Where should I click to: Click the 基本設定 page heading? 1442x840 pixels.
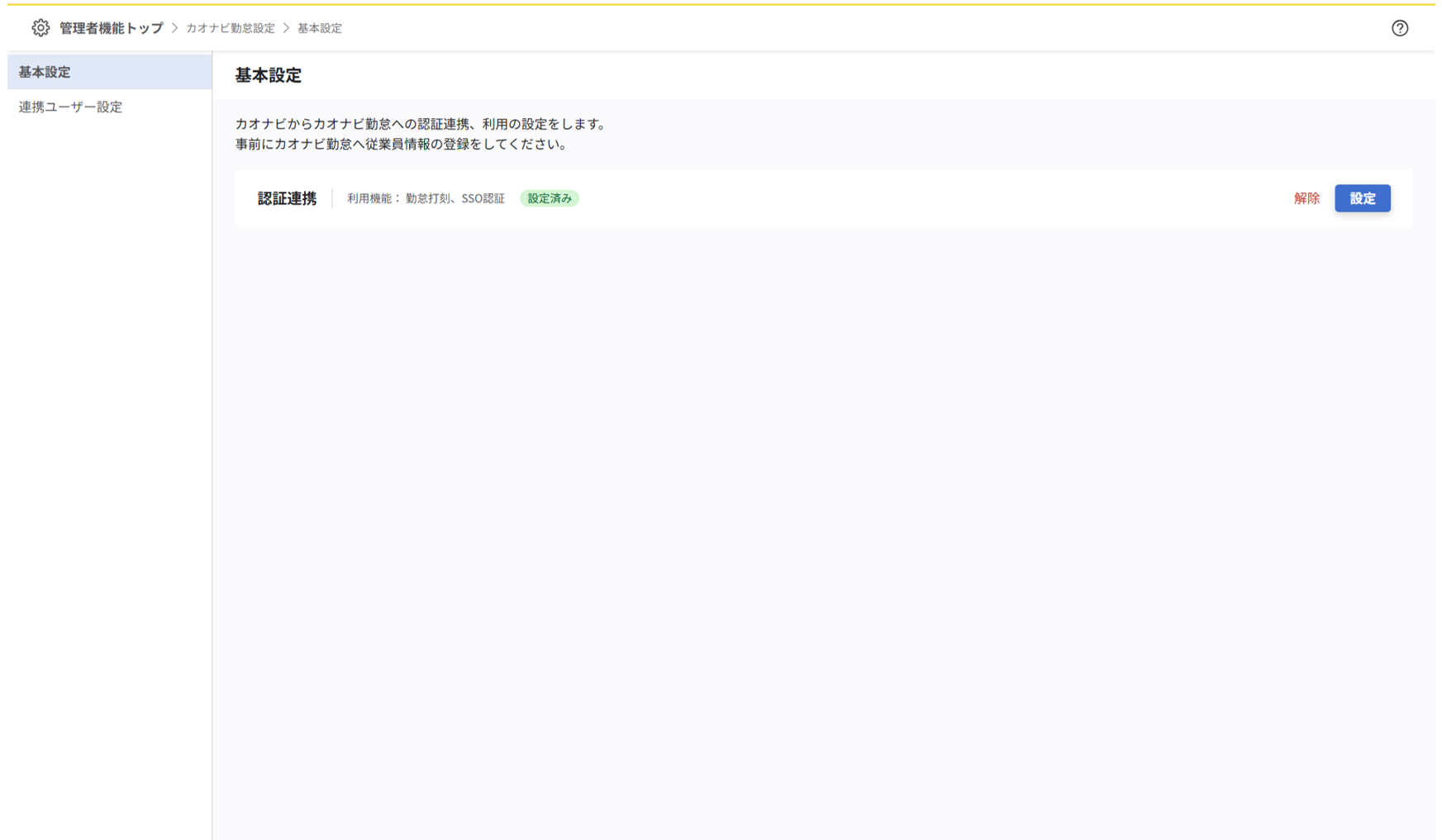[x=268, y=75]
